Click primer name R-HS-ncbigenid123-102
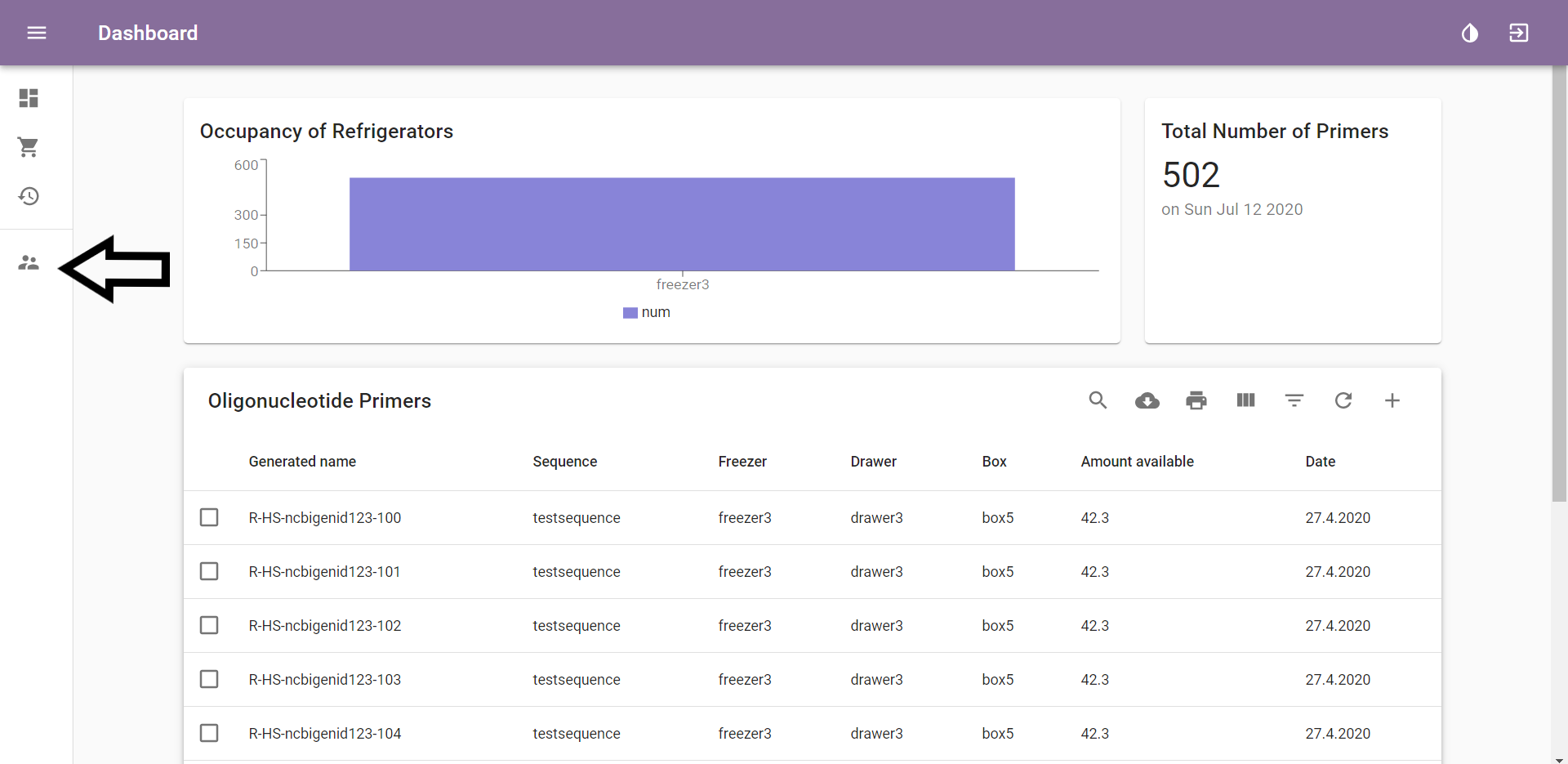 pyautogui.click(x=325, y=625)
